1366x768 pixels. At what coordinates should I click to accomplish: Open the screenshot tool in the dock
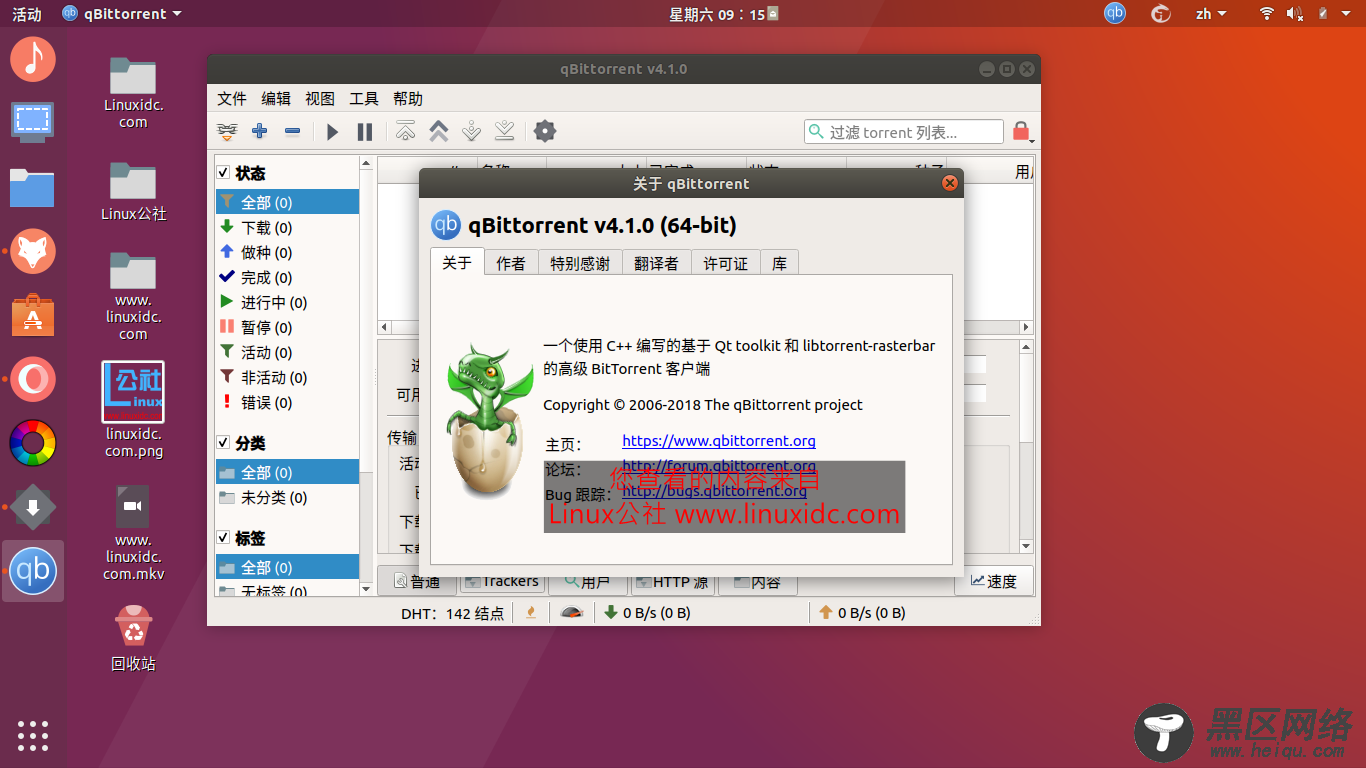33,122
